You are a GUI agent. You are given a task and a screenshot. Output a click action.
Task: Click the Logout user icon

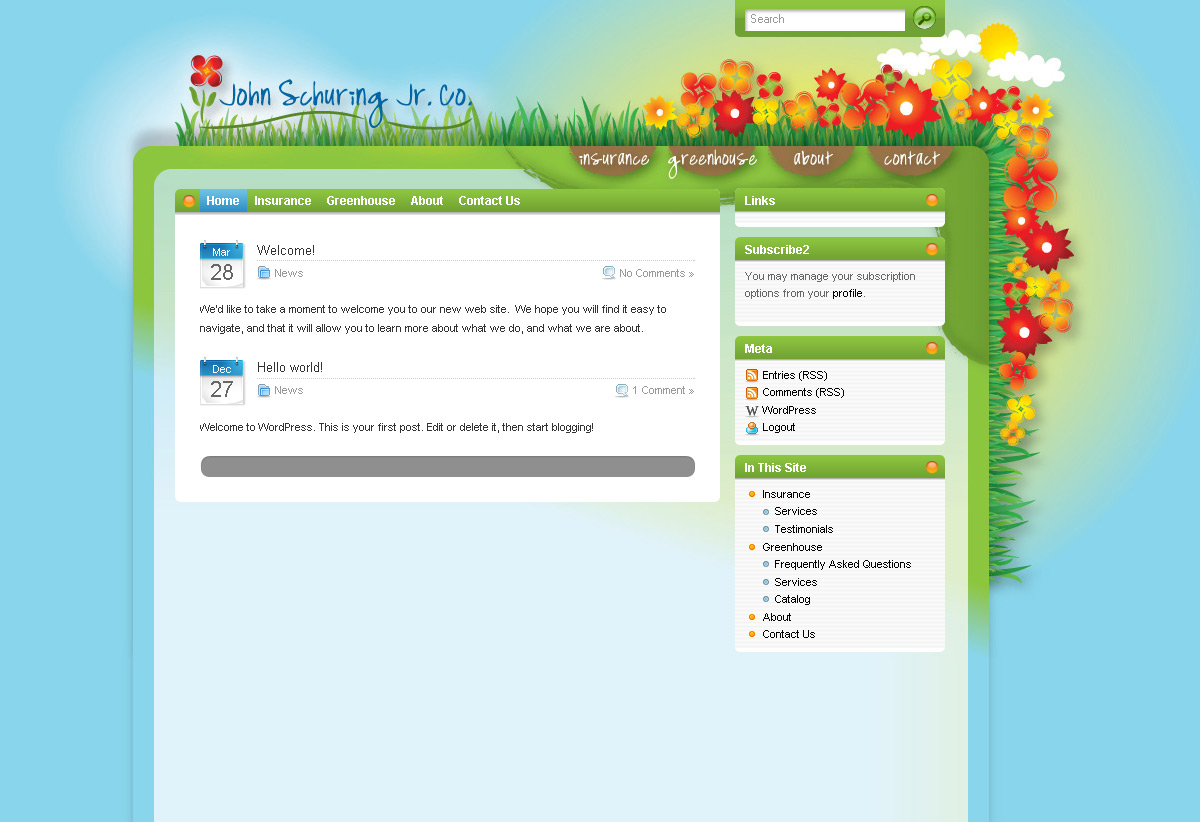(x=752, y=428)
